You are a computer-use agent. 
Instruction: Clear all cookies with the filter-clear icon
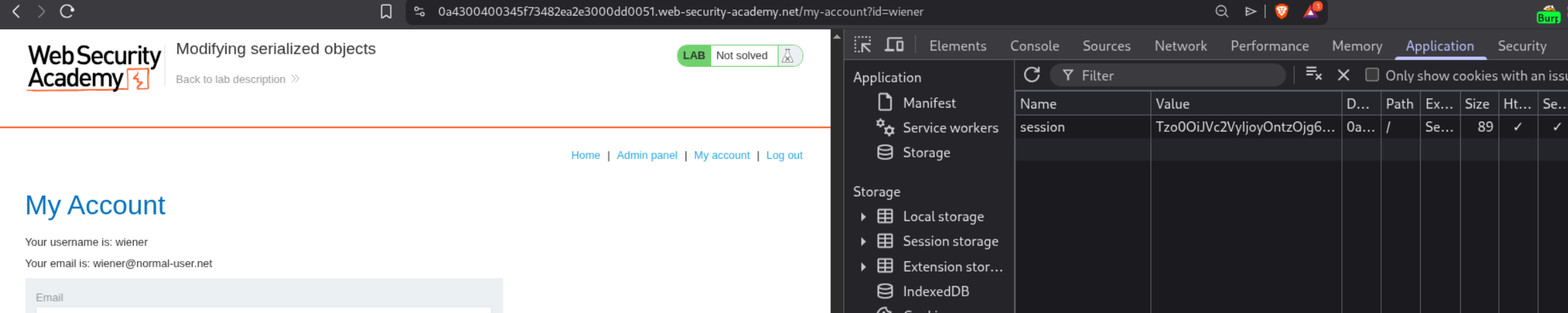coord(1313,74)
